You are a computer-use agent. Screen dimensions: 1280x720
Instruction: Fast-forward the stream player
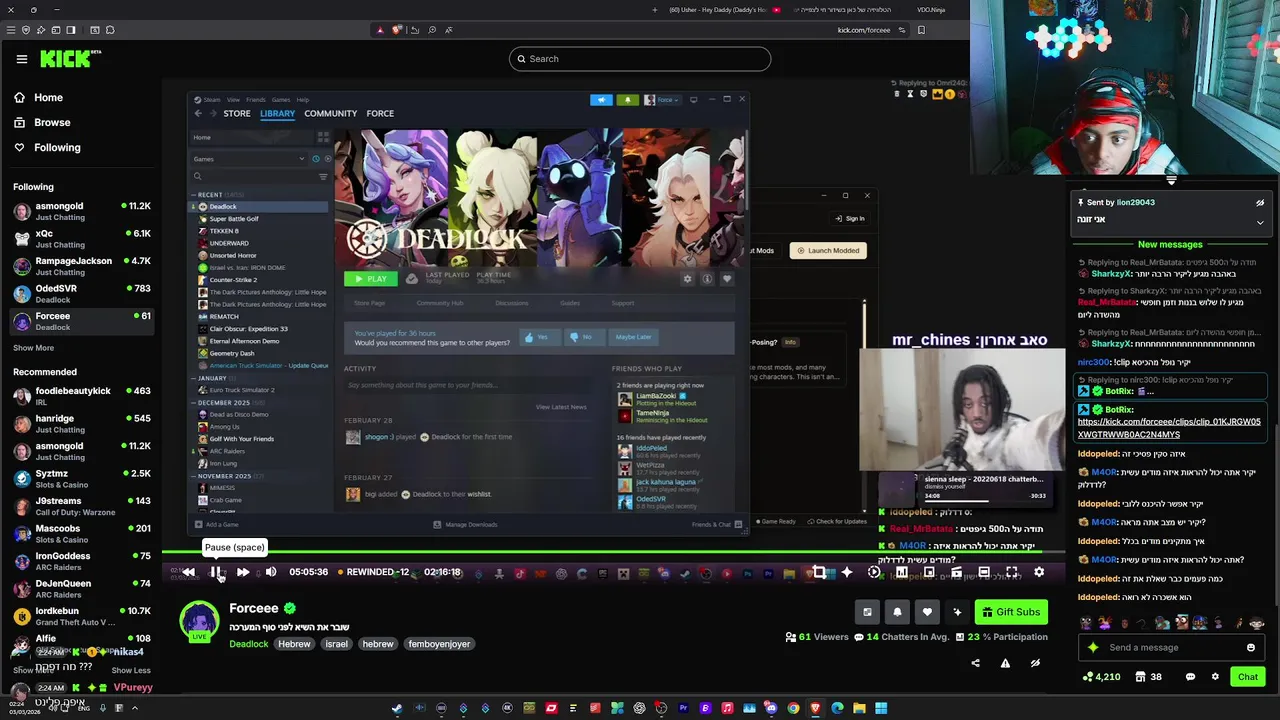[x=243, y=572]
